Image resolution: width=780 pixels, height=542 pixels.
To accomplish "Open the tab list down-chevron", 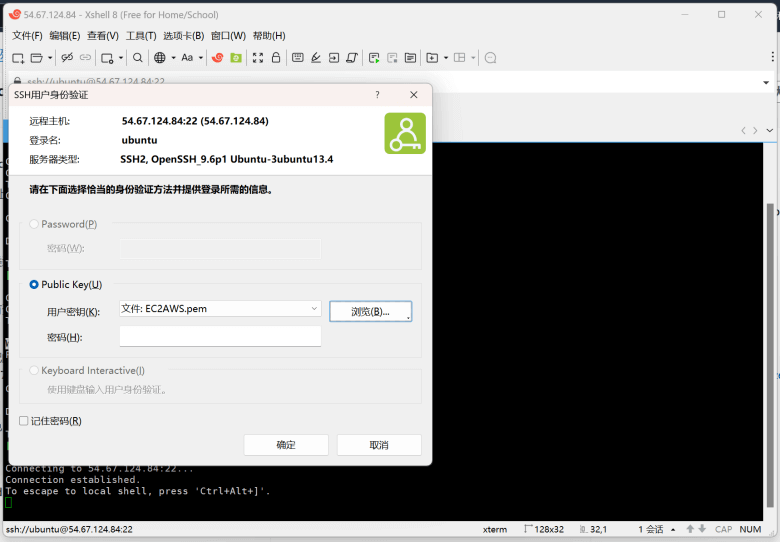I will tap(769, 130).
